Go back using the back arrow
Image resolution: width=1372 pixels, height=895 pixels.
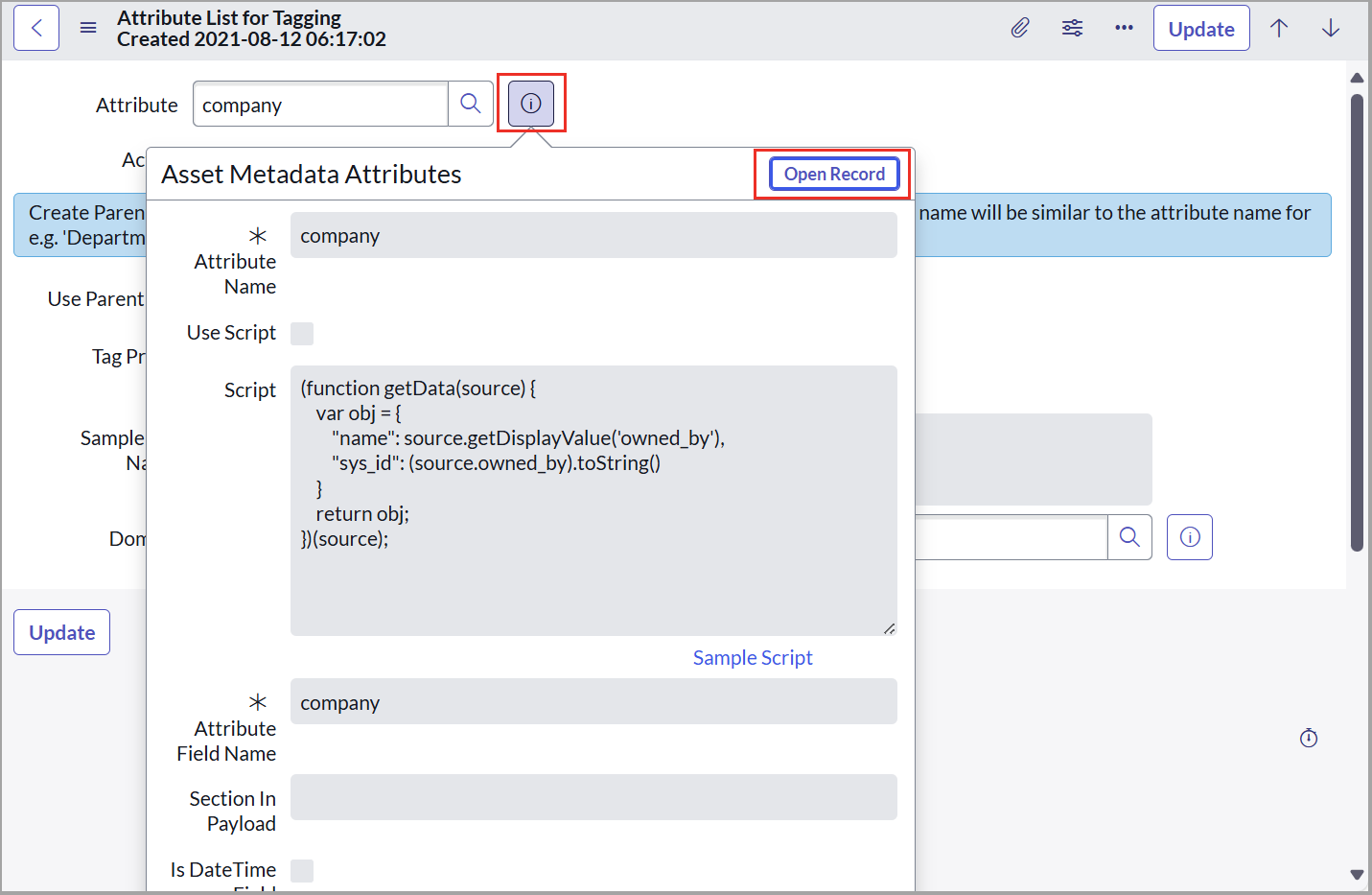[35, 27]
